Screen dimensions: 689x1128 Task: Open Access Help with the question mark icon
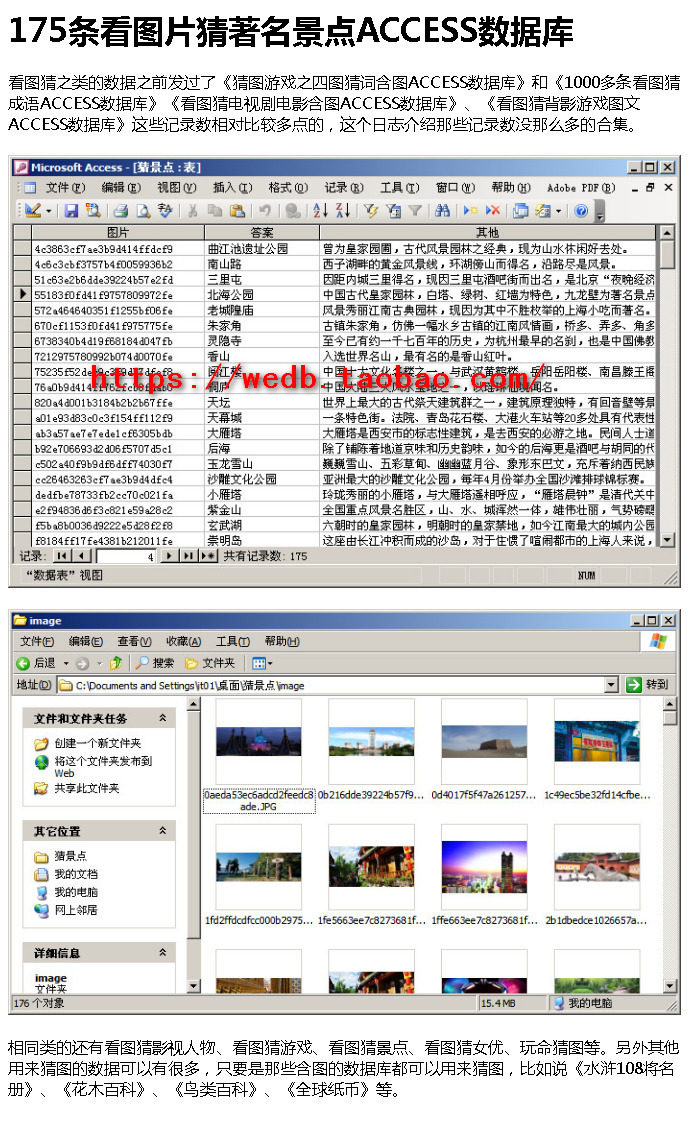coord(581,210)
